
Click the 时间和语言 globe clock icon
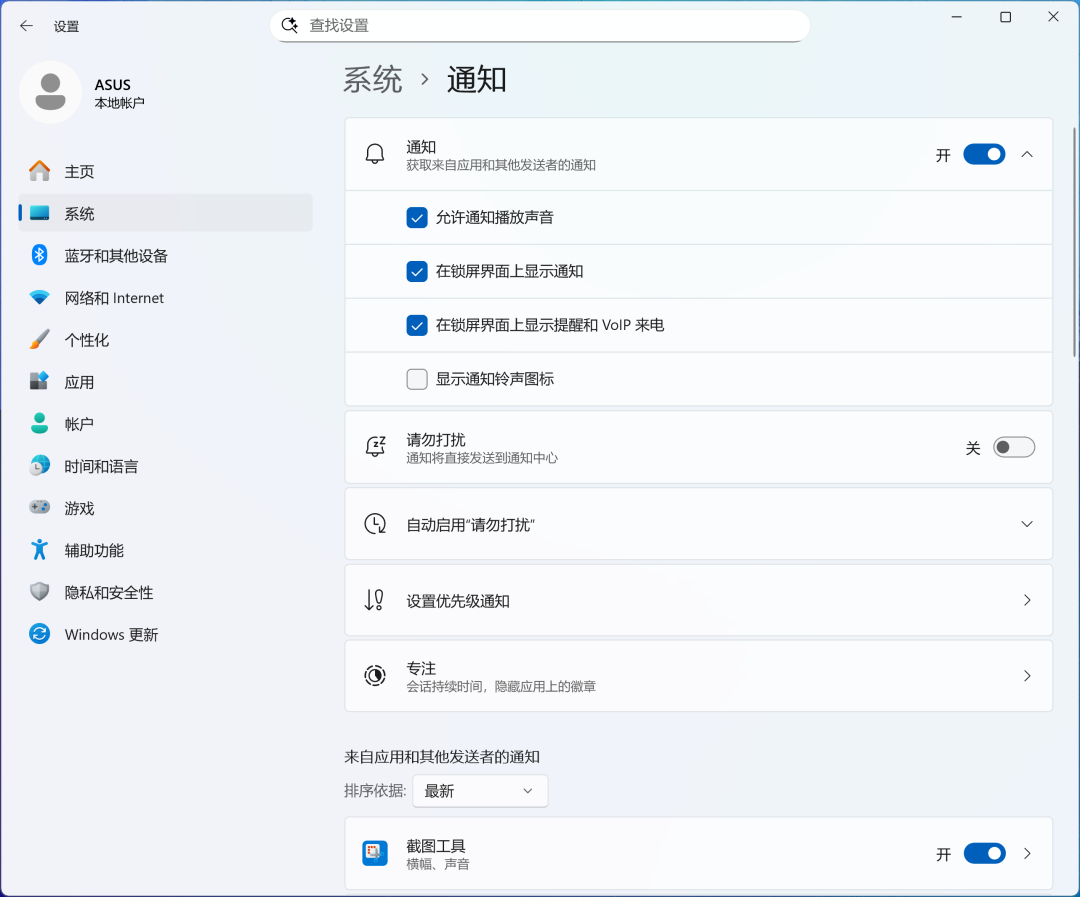39,466
